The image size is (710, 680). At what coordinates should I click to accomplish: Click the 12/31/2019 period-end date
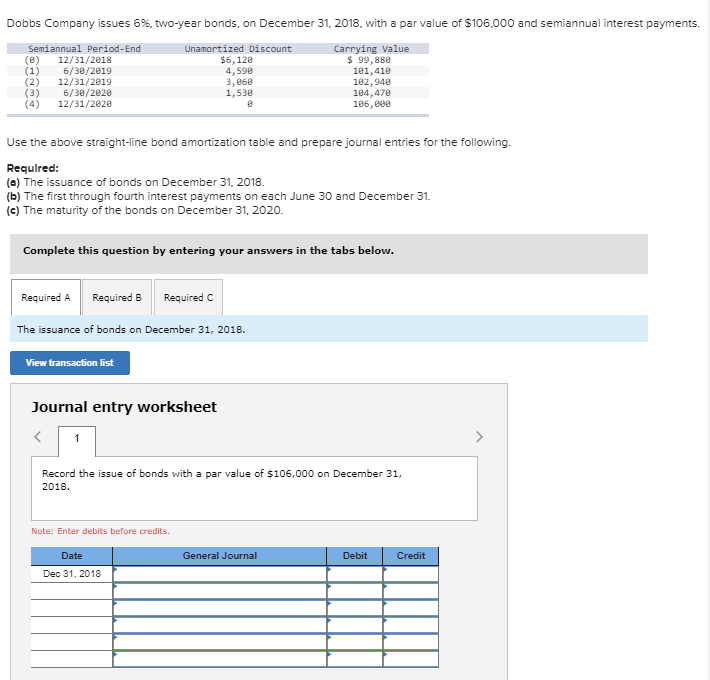pyautogui.click(x=85, y=82)
